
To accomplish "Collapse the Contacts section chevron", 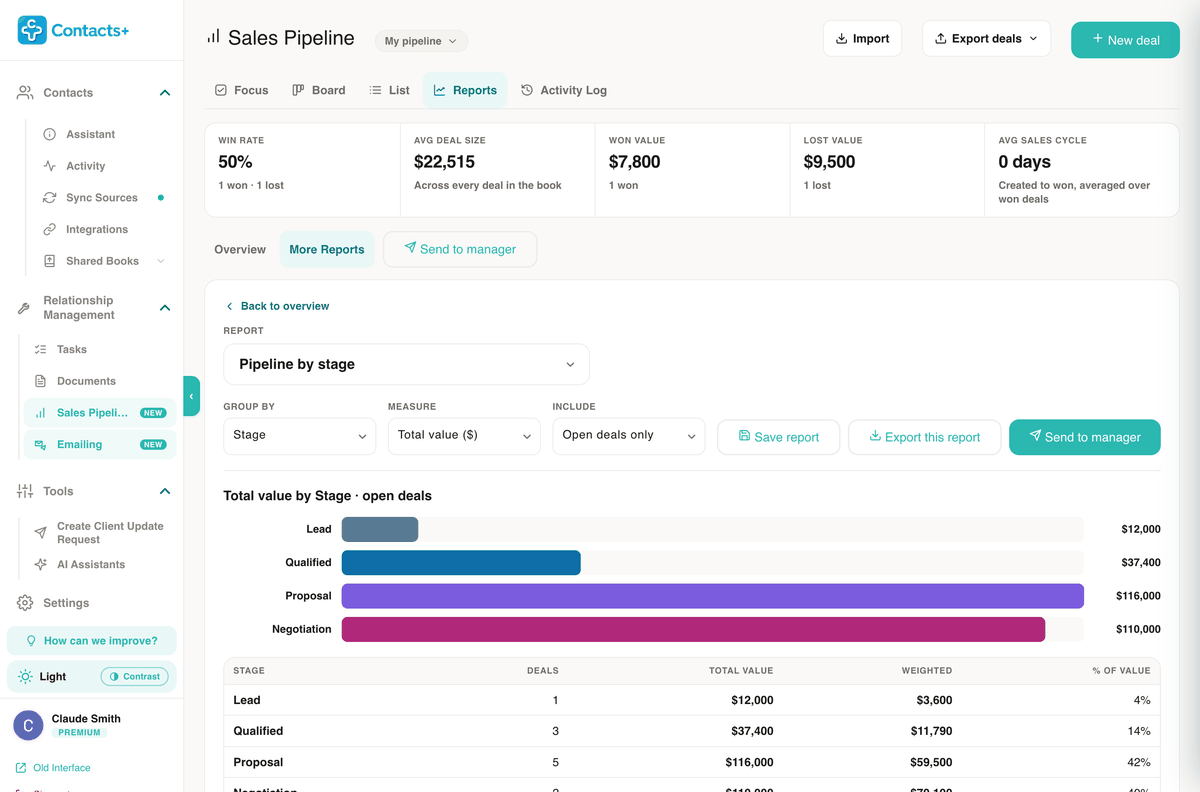I will click(x=165, y=93).
